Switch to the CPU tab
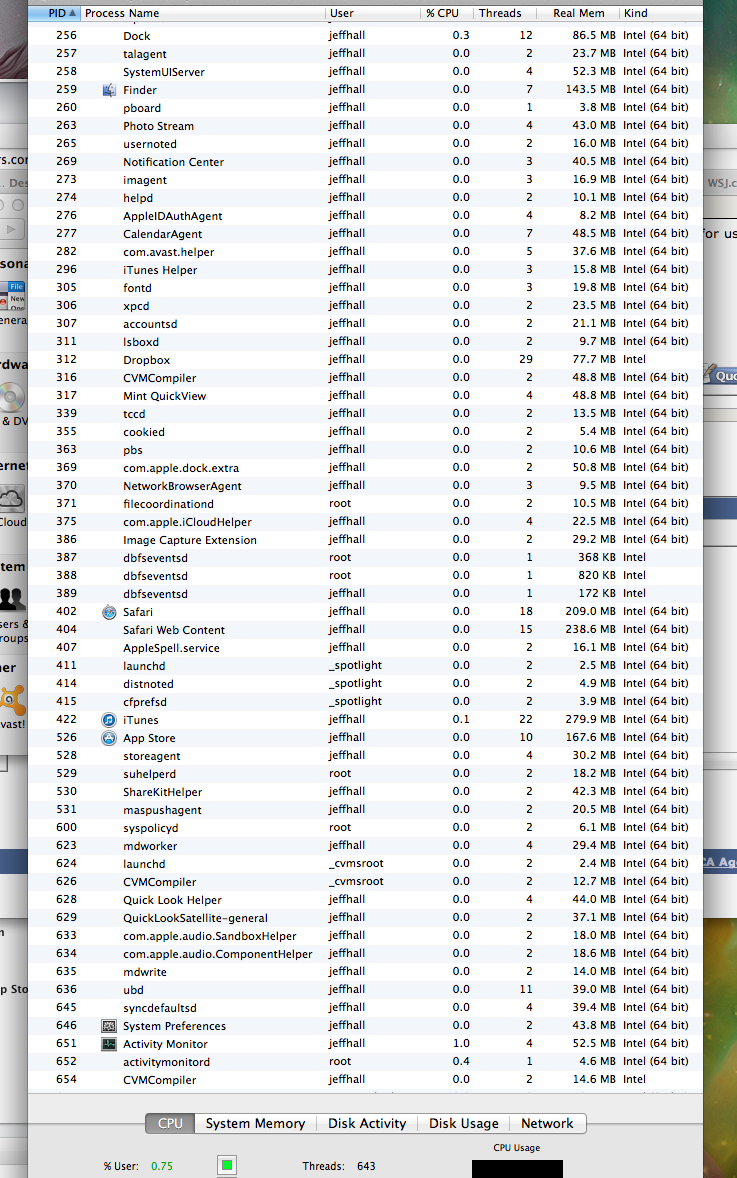 (x=171, y=1123)
